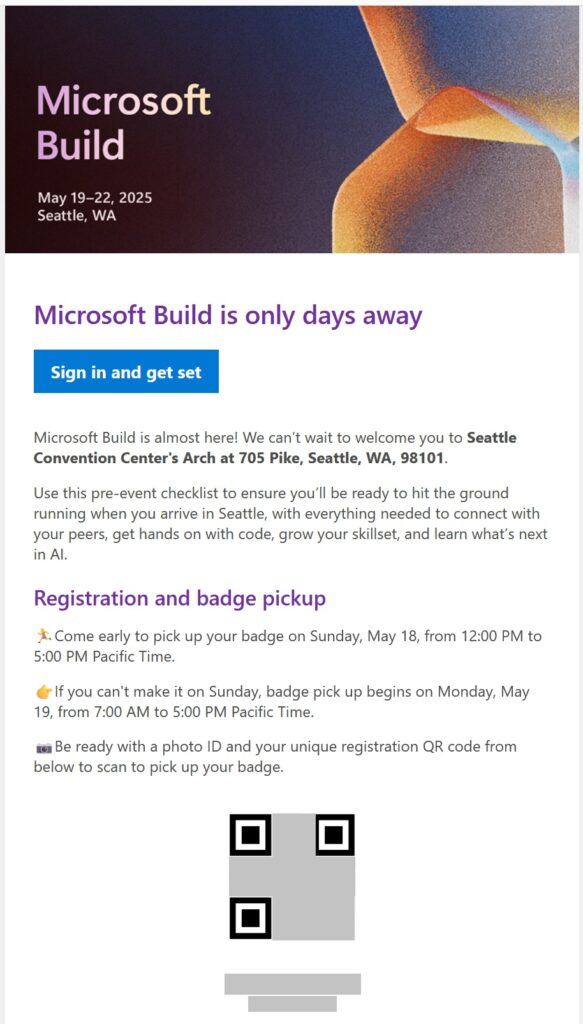Click the QR code's bottom-left finder square
The width and height of the screenshot is (583, 1024).
[x=250, y=918]
